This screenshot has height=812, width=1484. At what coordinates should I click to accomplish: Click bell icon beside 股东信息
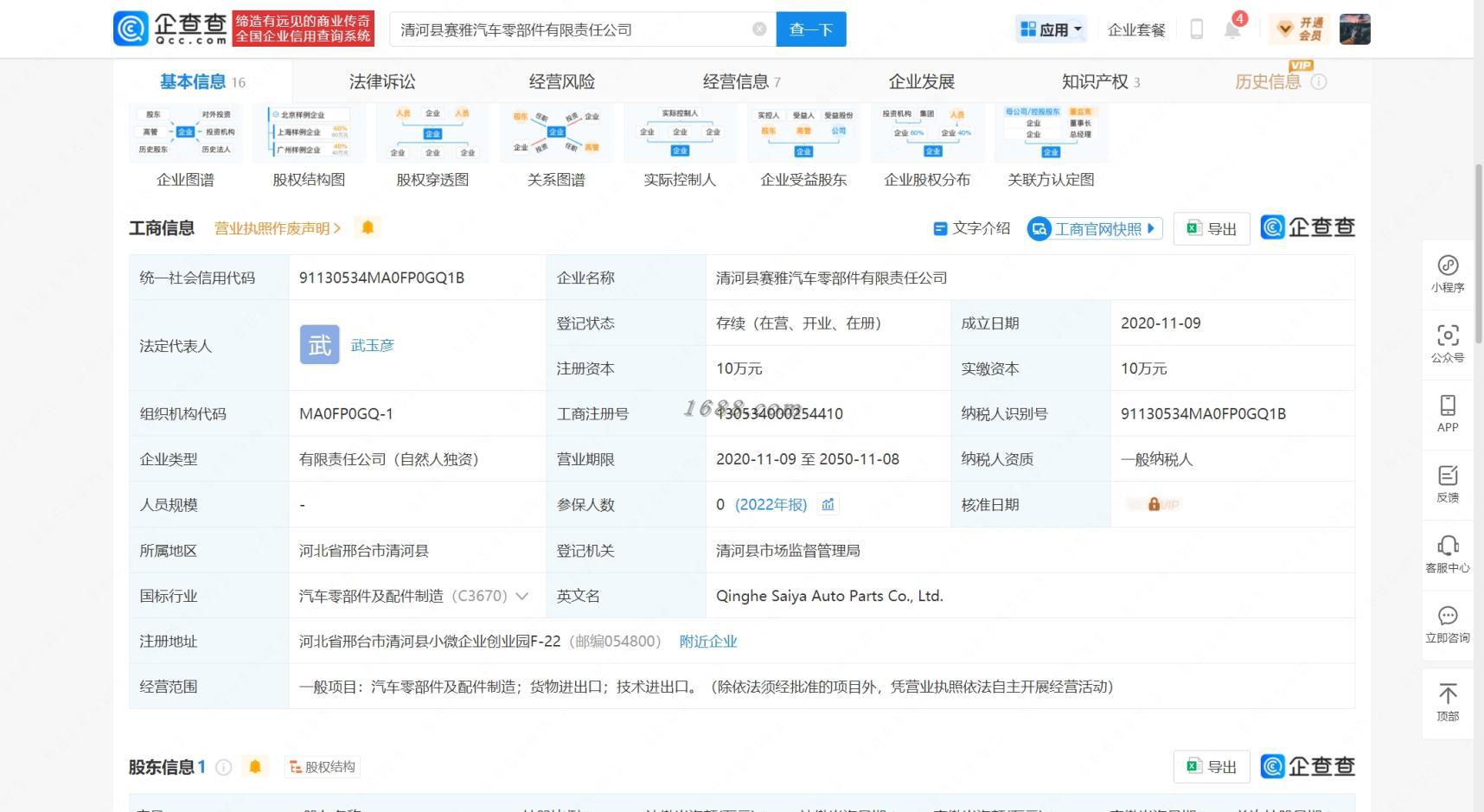pos(255,767)
